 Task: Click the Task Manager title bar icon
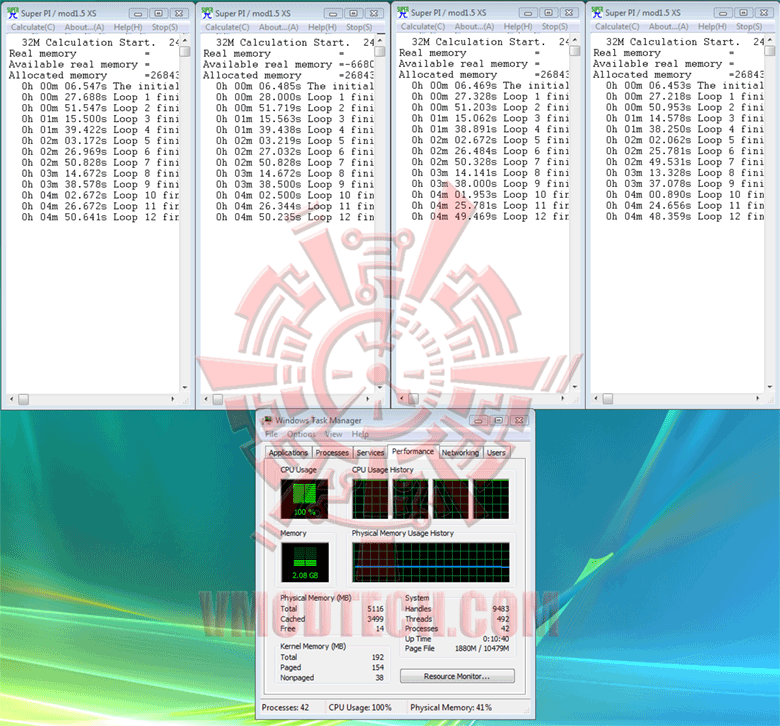(x=269, y=420)
